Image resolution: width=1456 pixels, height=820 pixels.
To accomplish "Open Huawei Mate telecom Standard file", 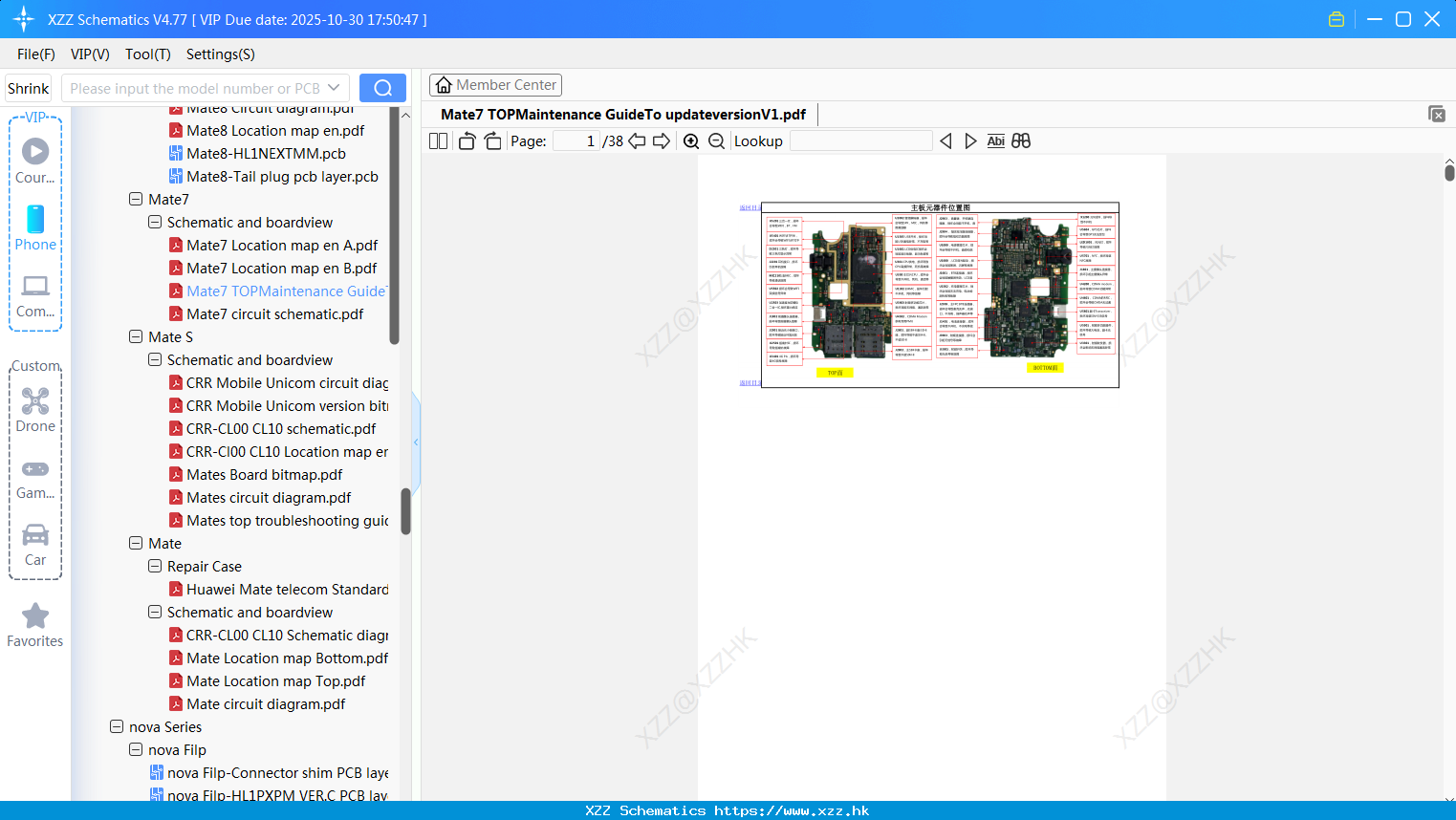I will click(x=287, y=589).
